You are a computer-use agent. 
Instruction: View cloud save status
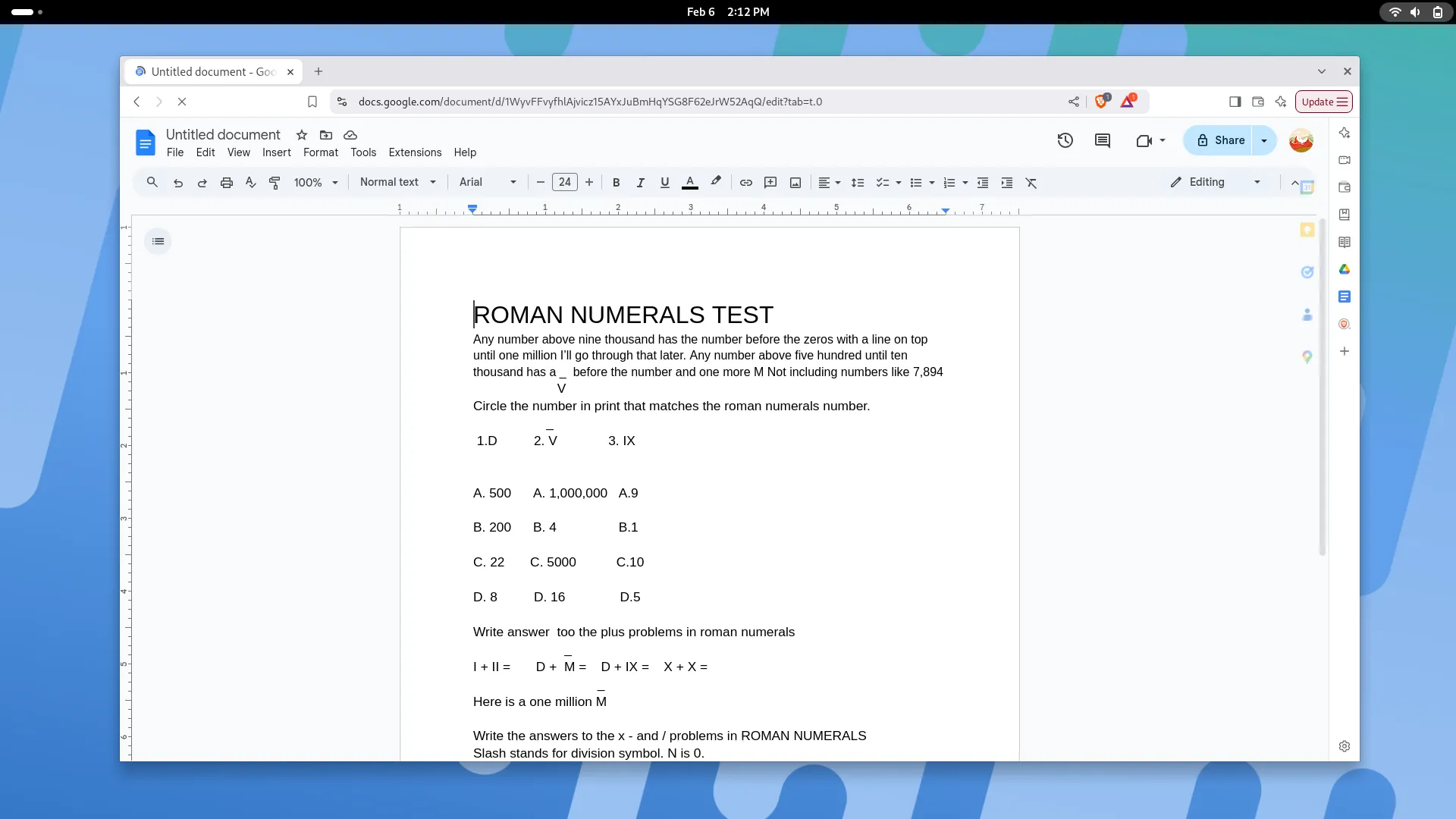coord(350,135)
